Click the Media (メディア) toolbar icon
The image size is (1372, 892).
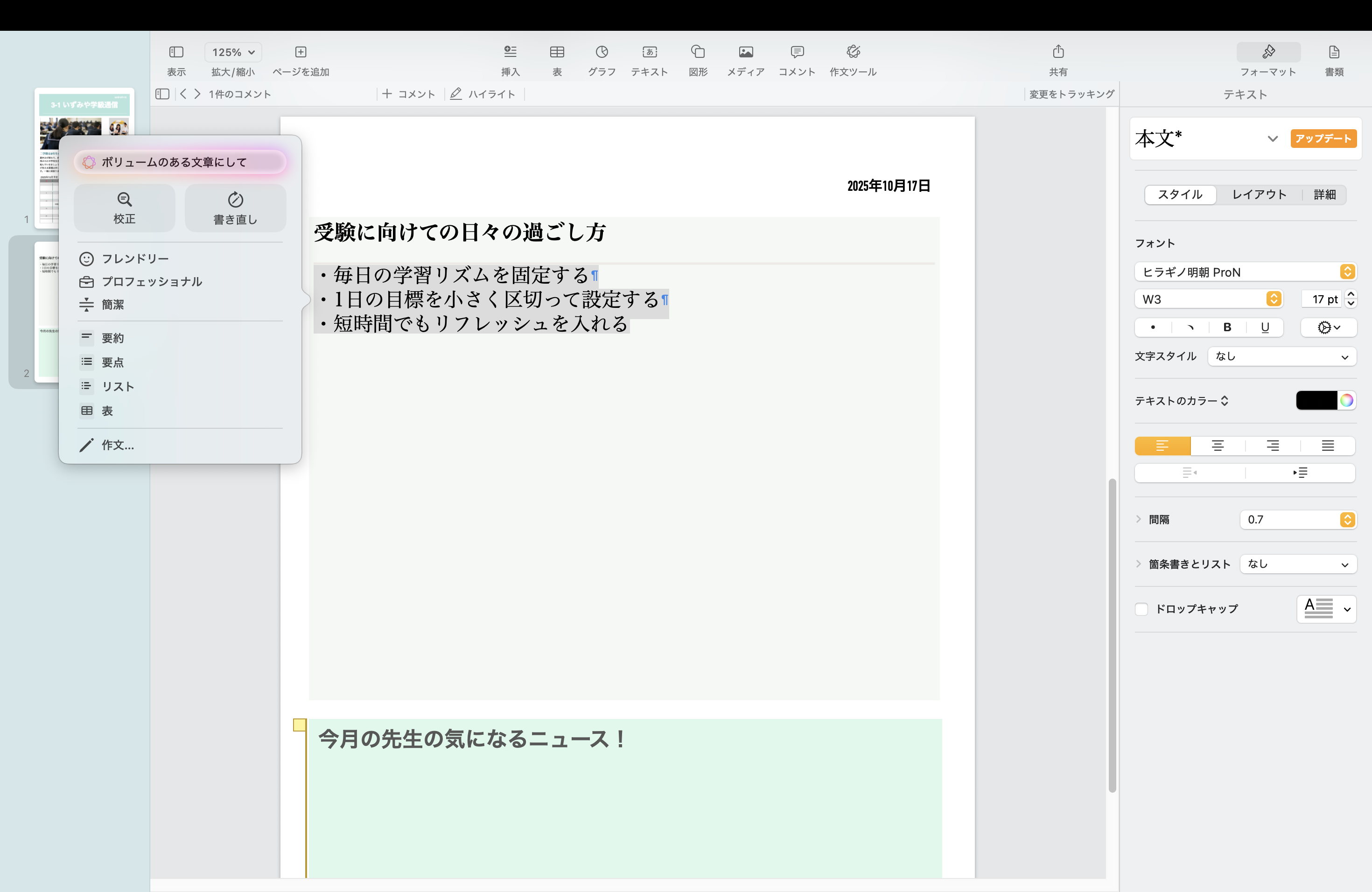pos(745,52)
